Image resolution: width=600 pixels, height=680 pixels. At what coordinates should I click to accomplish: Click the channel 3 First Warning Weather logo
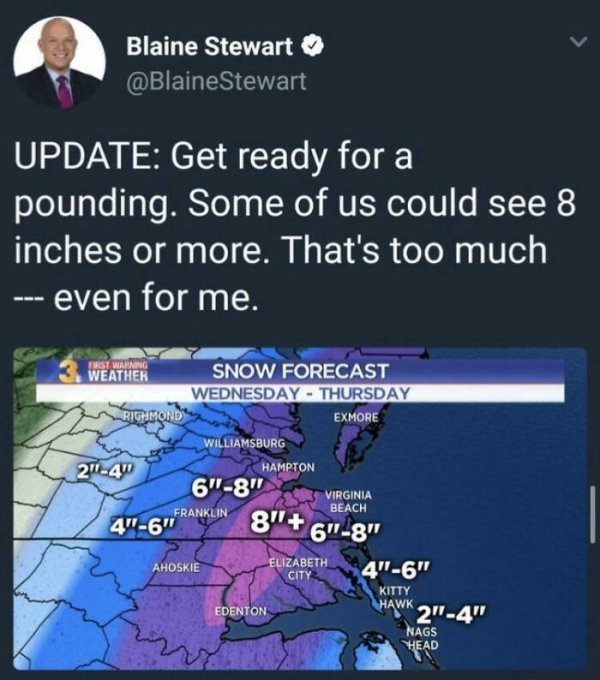tap(105, 372)
